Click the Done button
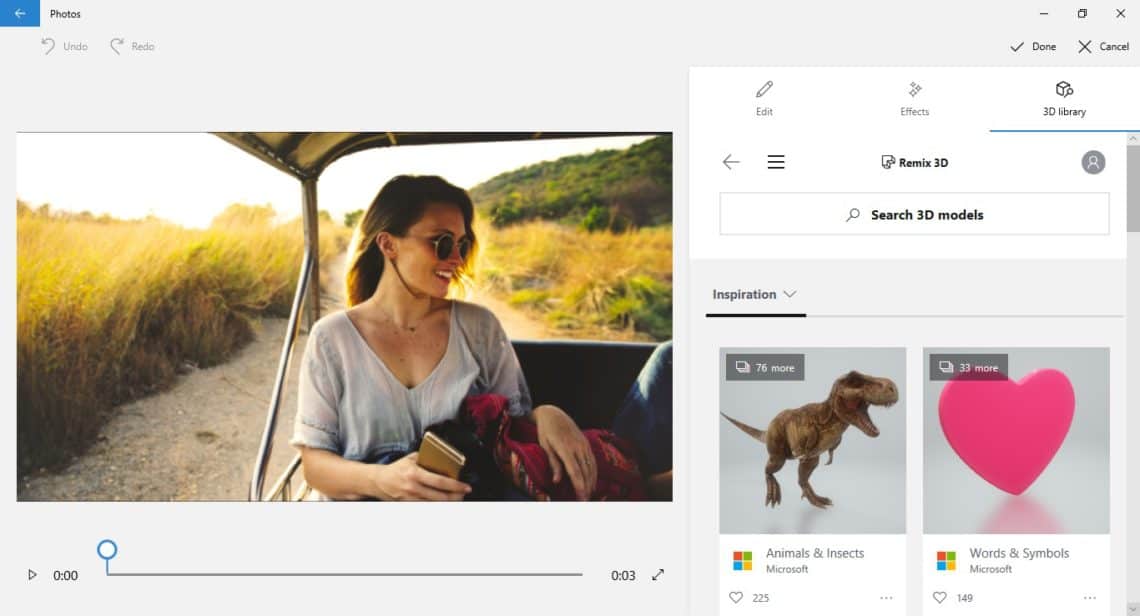This screenshot has height=616, width=1140. tap(1031, 46)
